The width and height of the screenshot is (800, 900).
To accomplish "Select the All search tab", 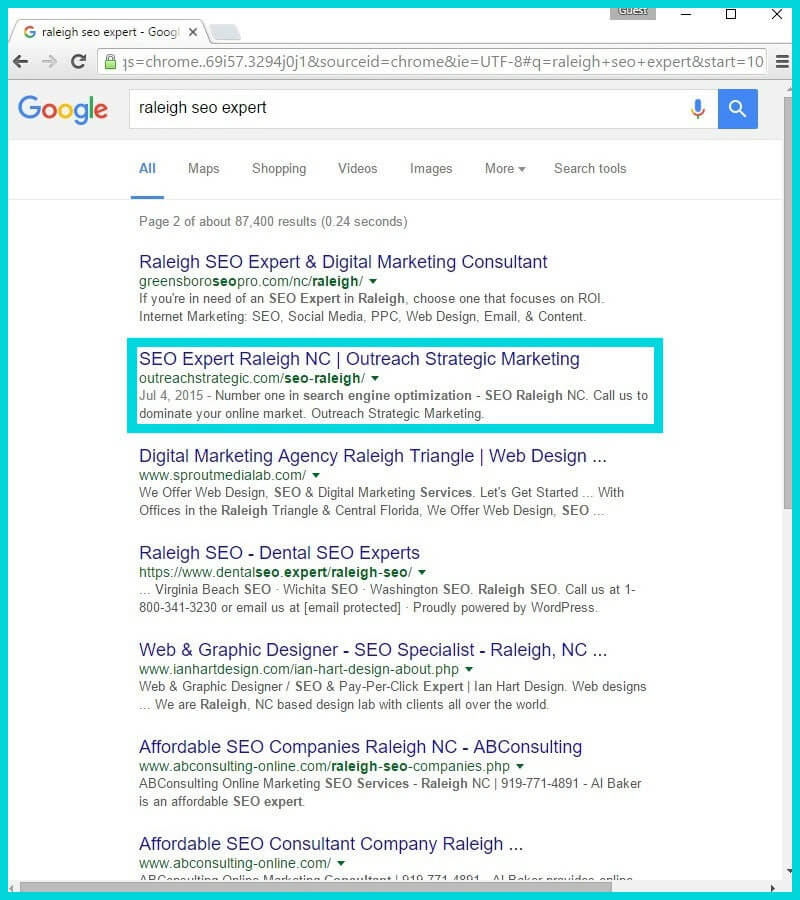I will (147, 169).
